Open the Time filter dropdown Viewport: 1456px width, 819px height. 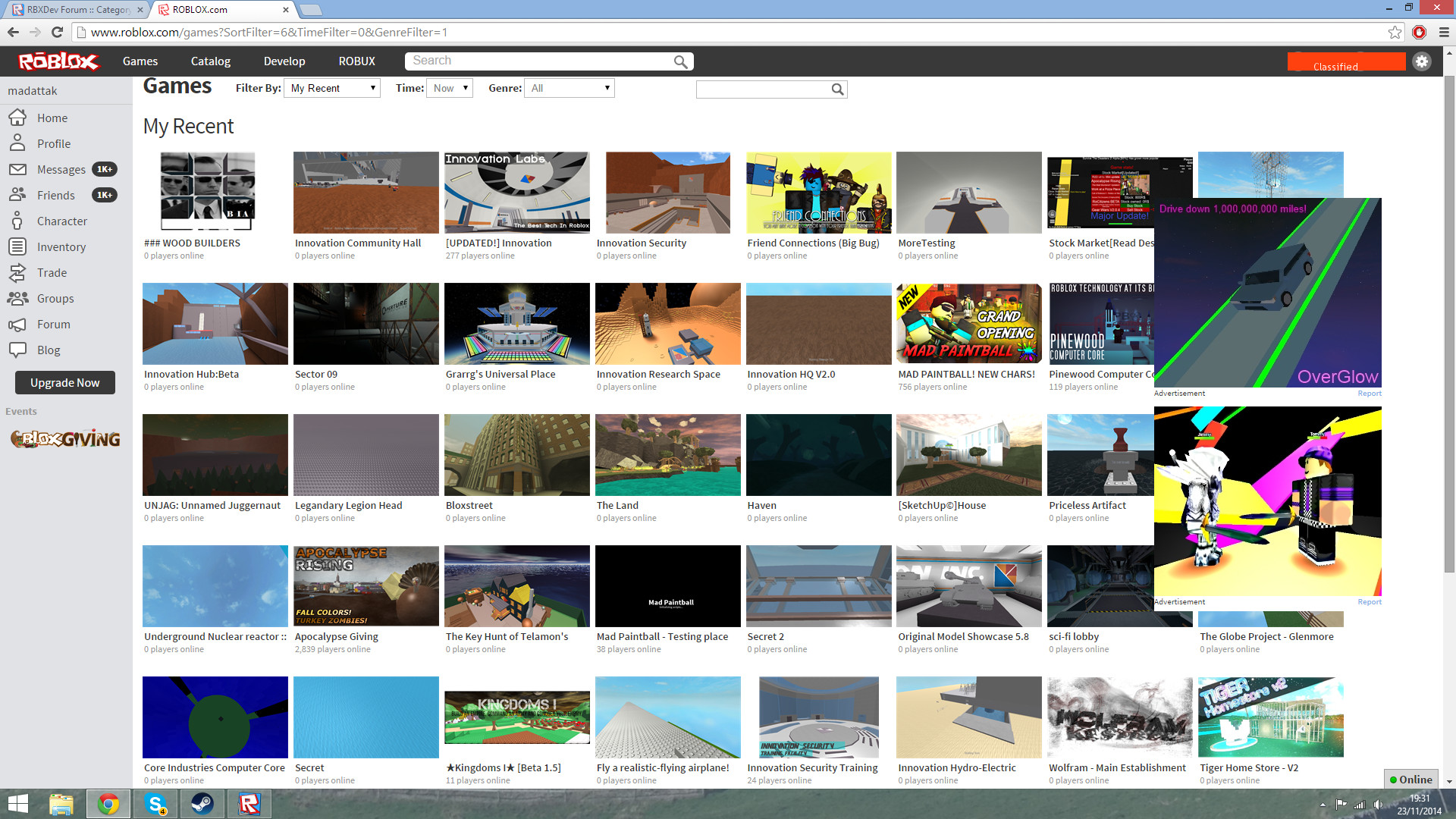(x=450, y=88)
